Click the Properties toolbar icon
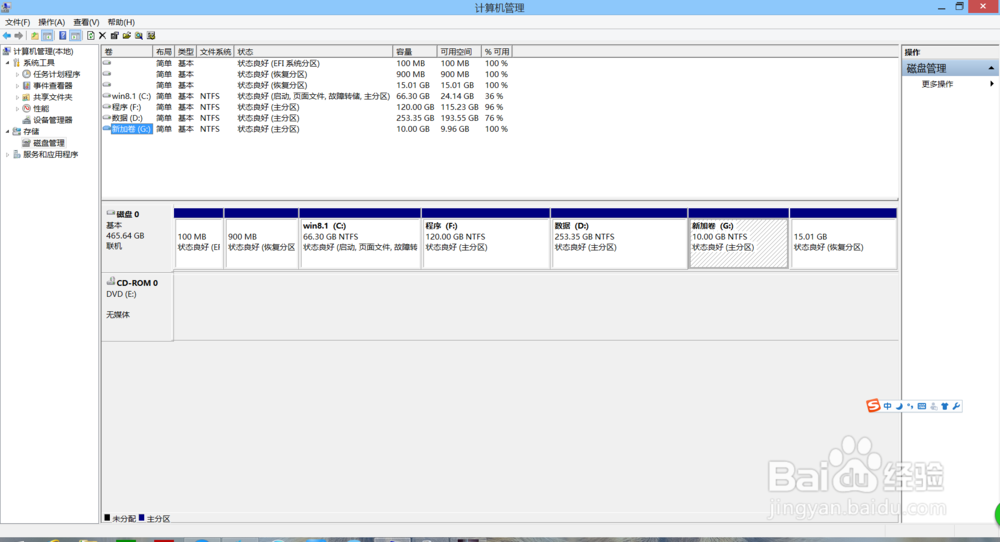 (115, 36)
